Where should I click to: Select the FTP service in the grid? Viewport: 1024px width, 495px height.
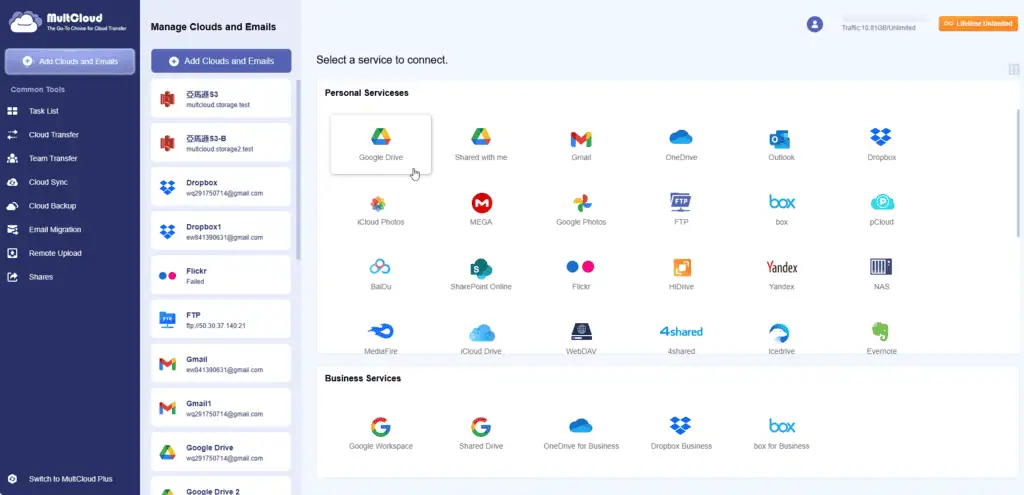[680, 202]
